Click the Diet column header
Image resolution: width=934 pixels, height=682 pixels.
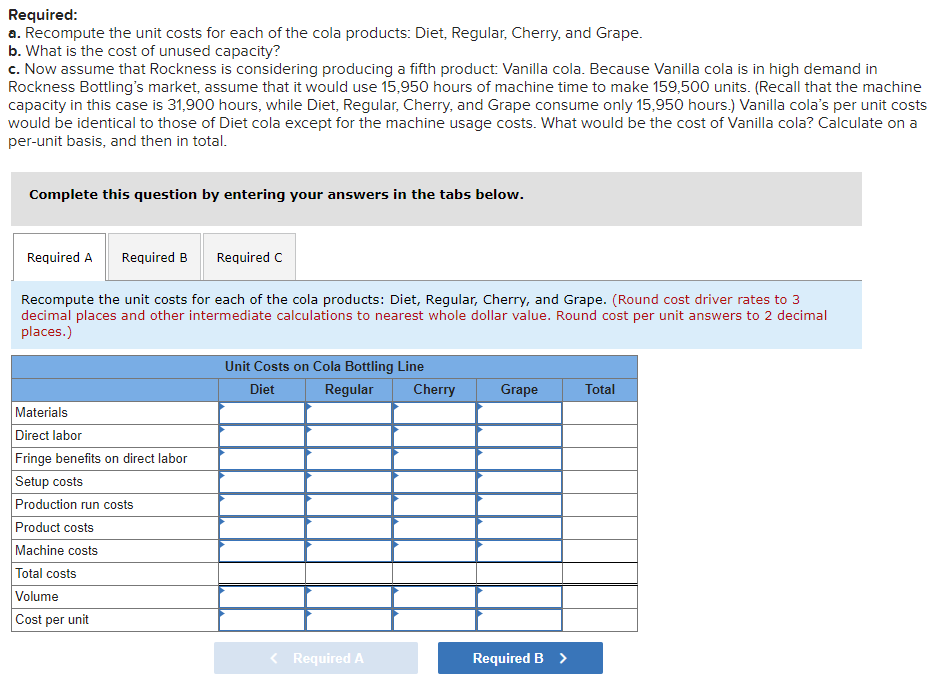click(x=262, y=390)
